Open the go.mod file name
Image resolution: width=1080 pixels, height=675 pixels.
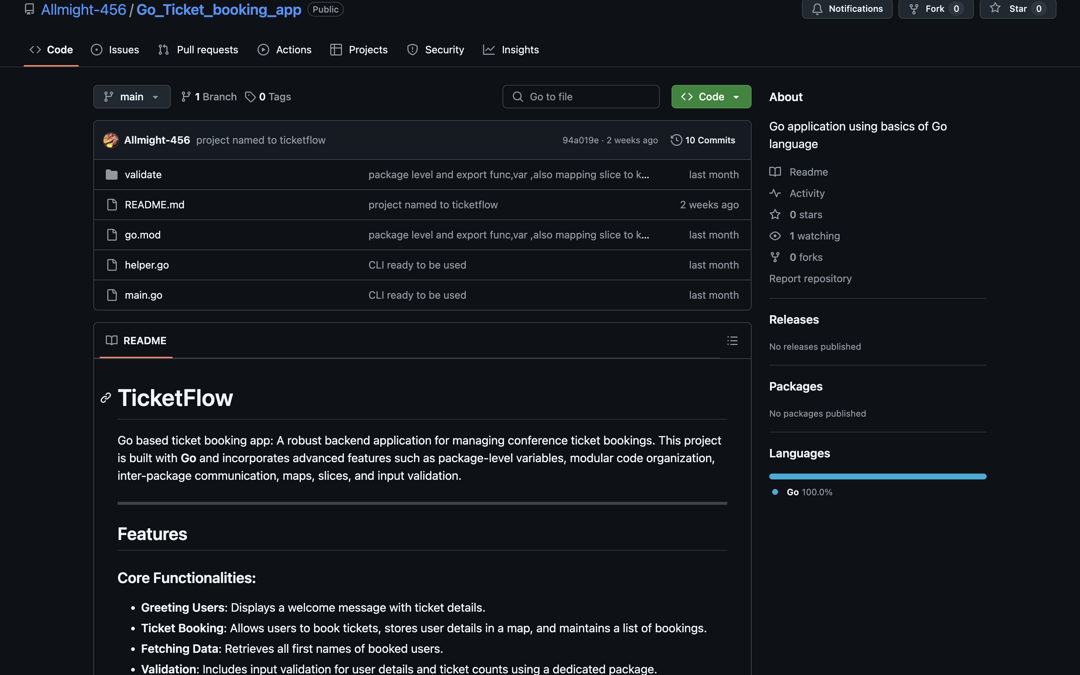tap(143, 235)
